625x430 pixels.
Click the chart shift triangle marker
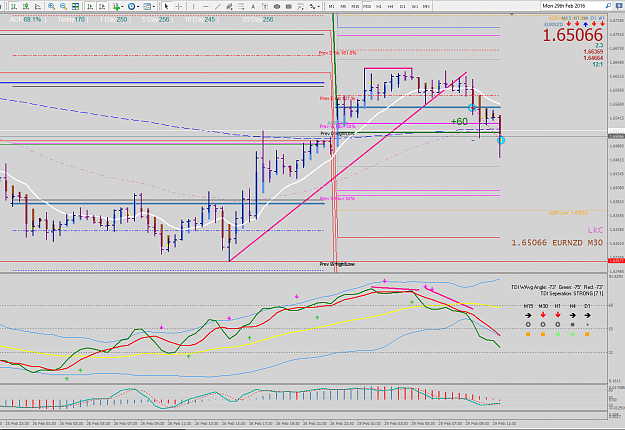(x=512, y=14)
